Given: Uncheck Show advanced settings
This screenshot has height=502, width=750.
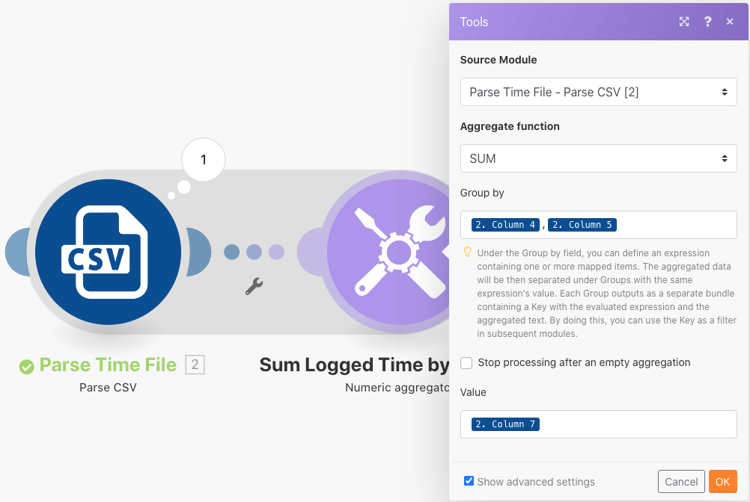Looking at the screenshot, I should pyautogui.click(x=469, y=481).
